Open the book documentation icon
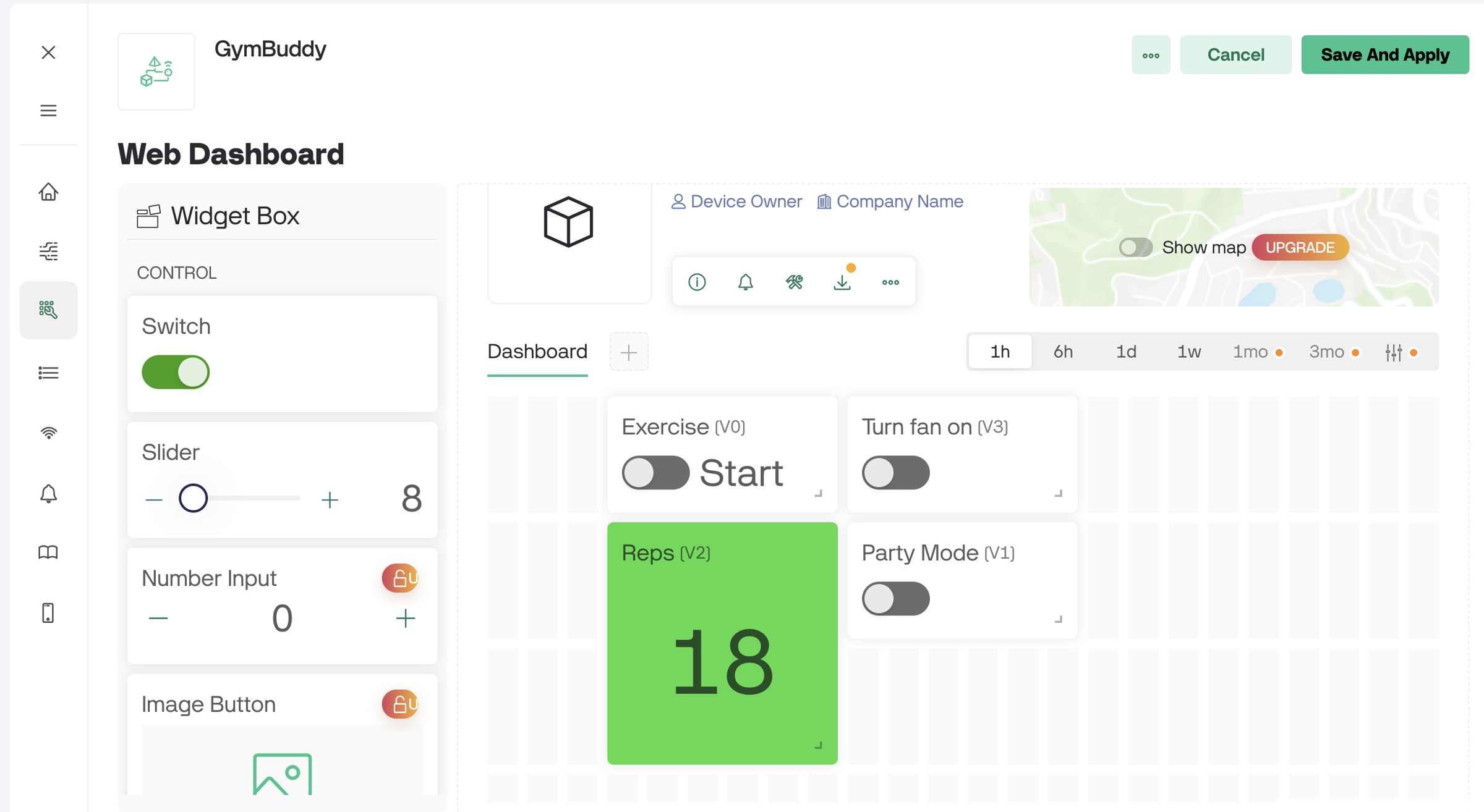 pyautogui.click(x=48, y=552)
